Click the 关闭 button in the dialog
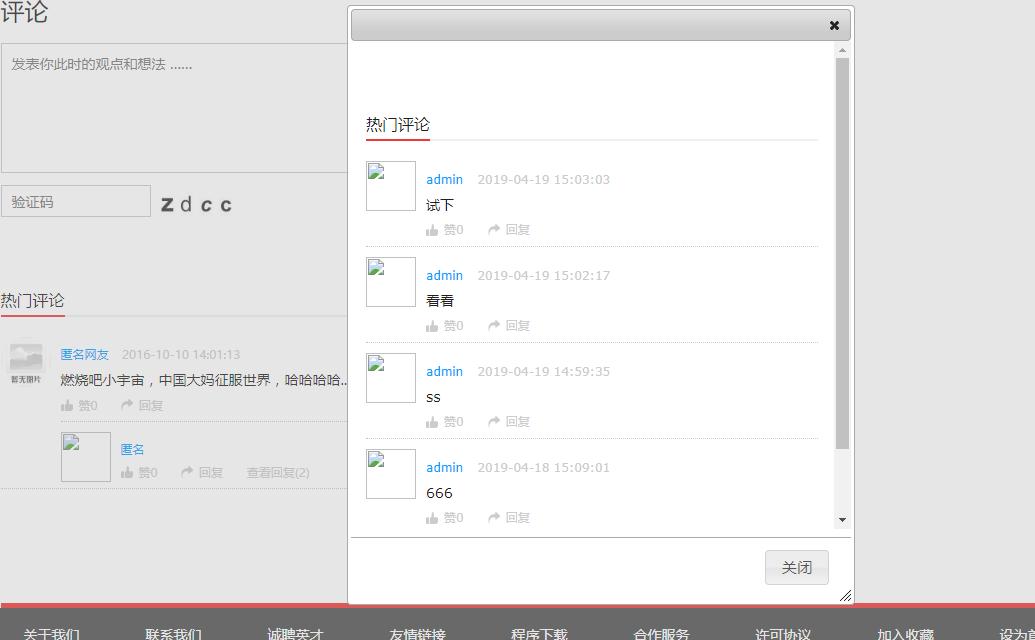The height and width of the screenshot is (640, 1035). point(797,567)
